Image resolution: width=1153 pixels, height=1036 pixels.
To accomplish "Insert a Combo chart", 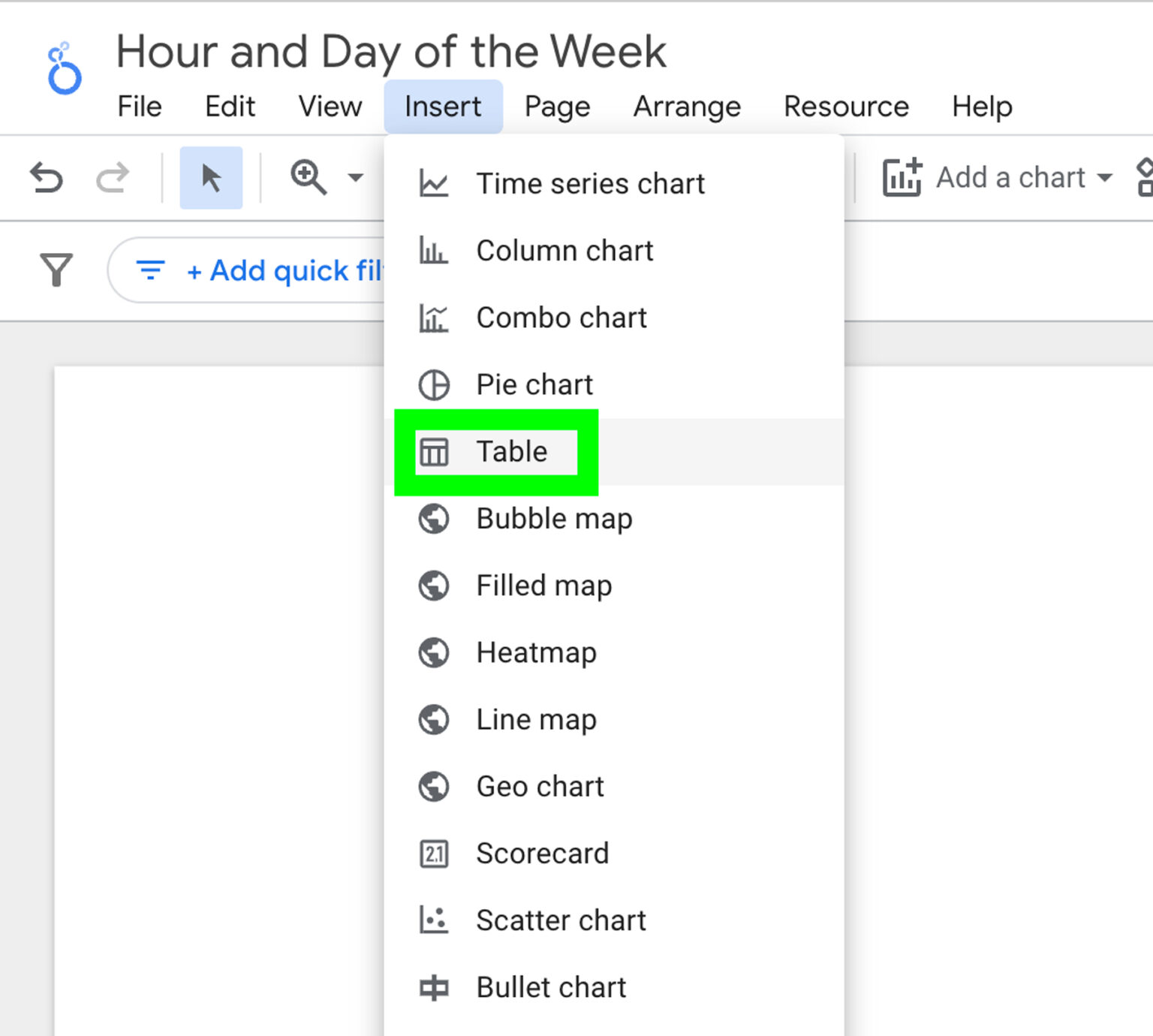I will coord(561,318).
